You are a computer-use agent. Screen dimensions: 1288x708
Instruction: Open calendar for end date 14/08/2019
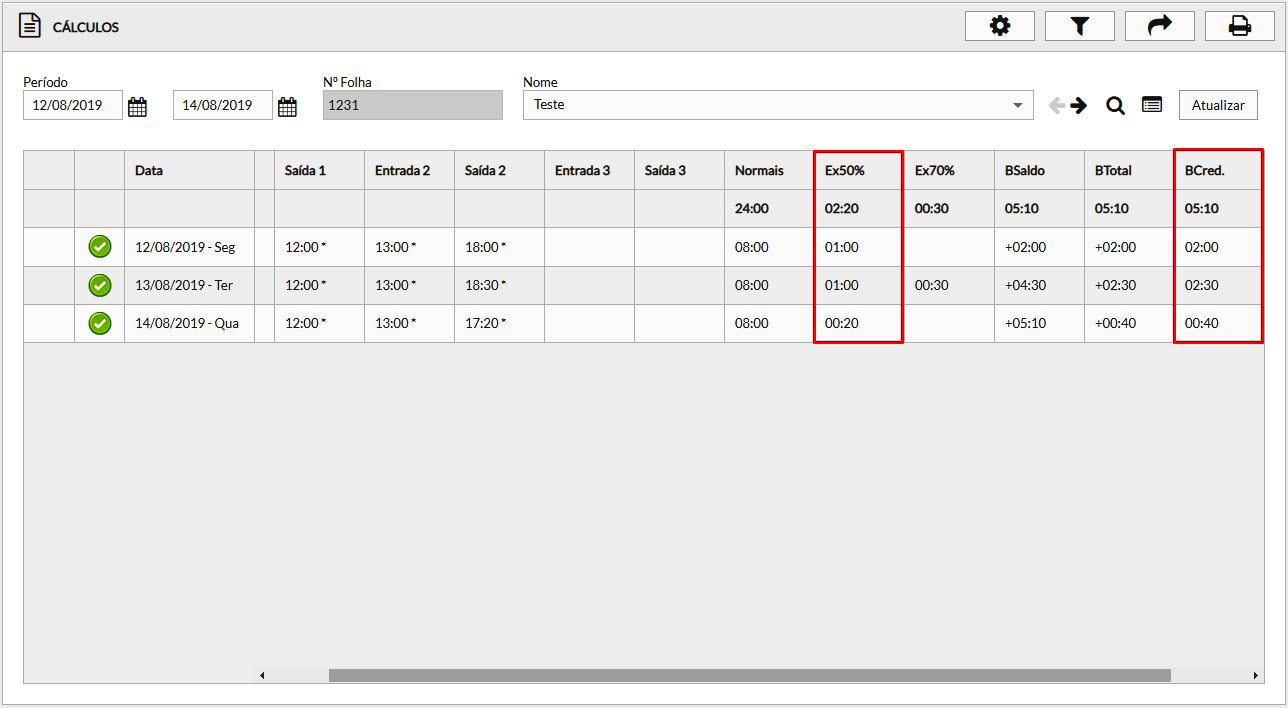coord(287,107)
